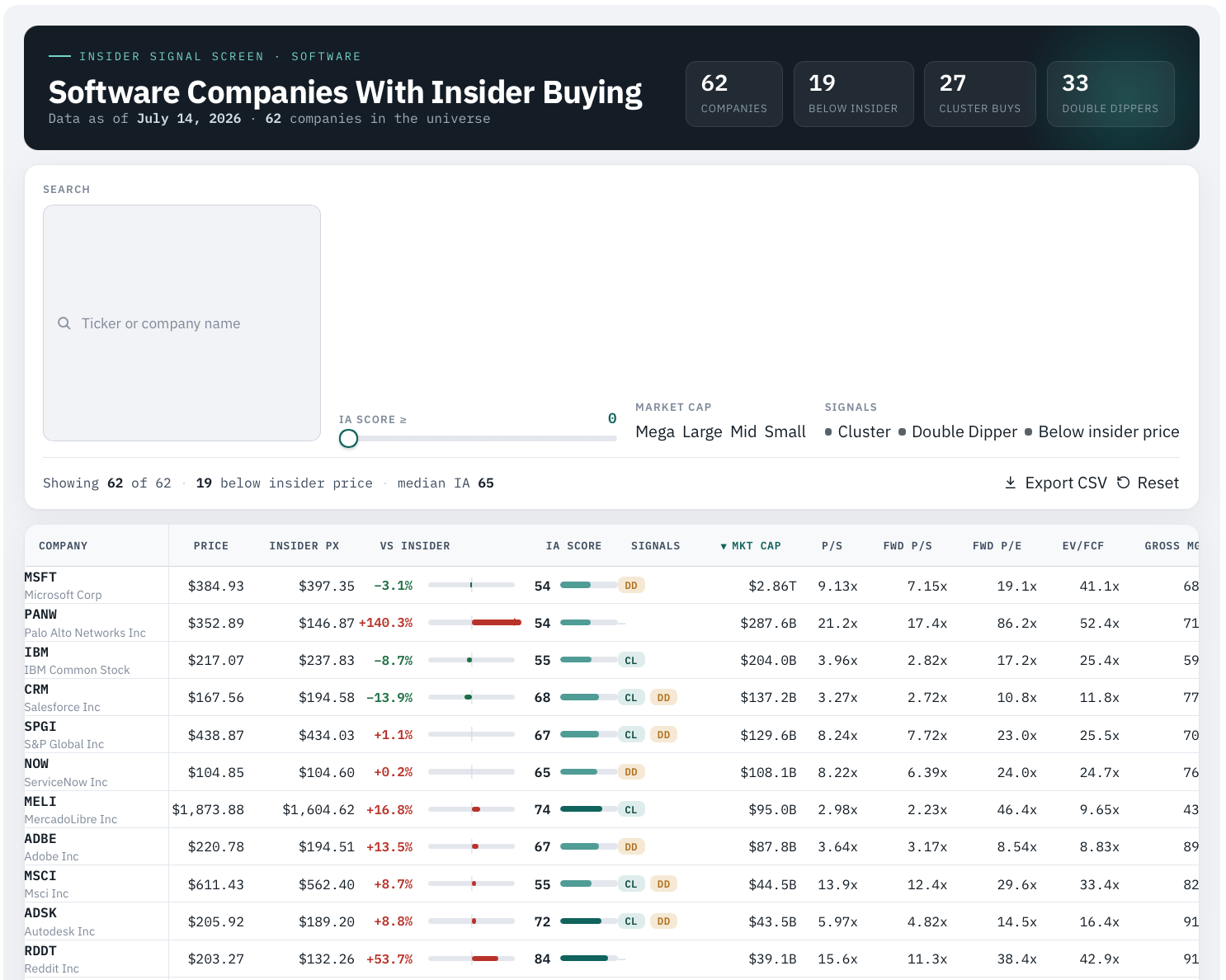Sort by the Company column header
The width and height of the screenshot is (1226, 980).
click(63, 546)
